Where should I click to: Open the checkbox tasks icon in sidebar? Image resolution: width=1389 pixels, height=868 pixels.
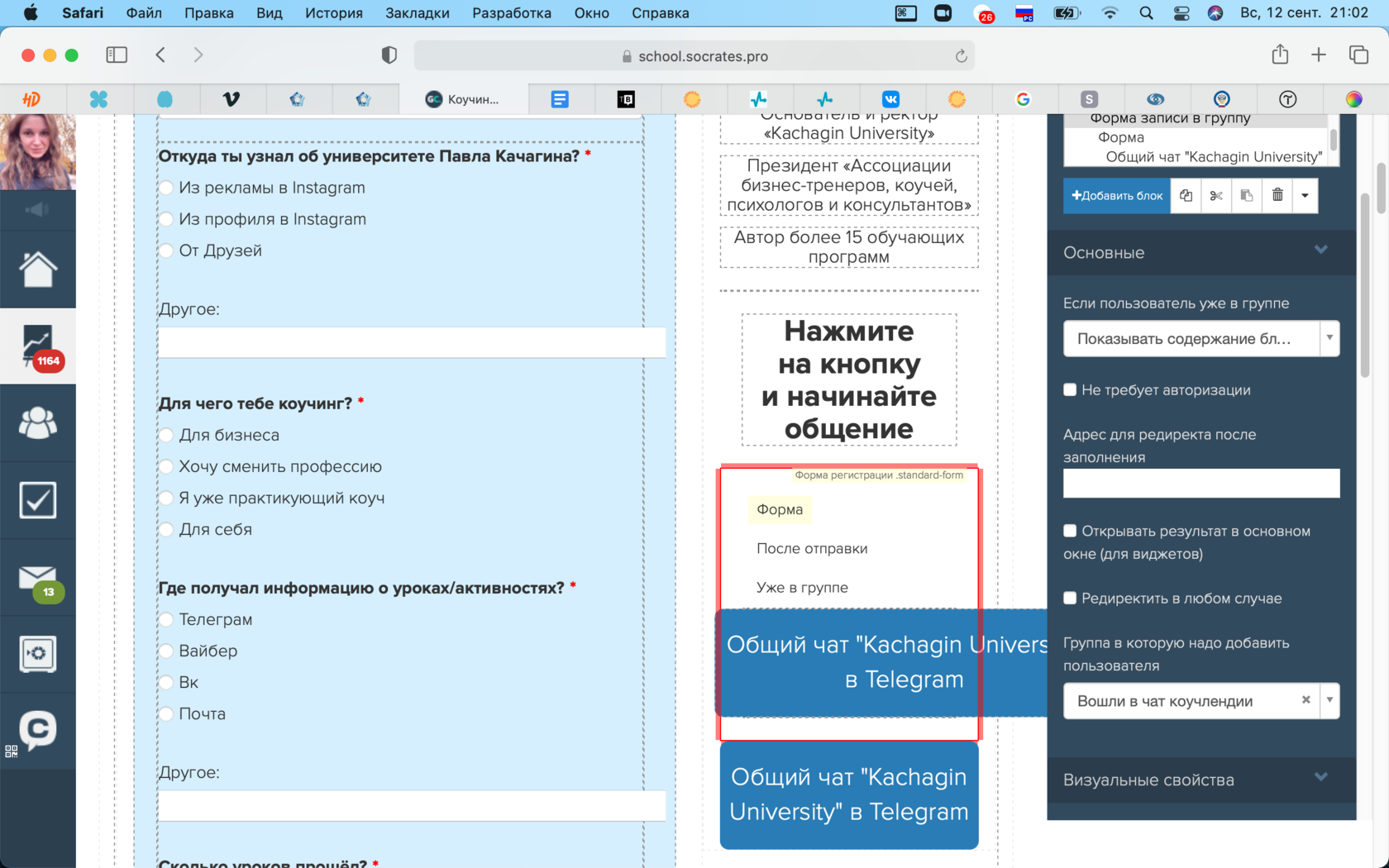[x=38, y=500]
